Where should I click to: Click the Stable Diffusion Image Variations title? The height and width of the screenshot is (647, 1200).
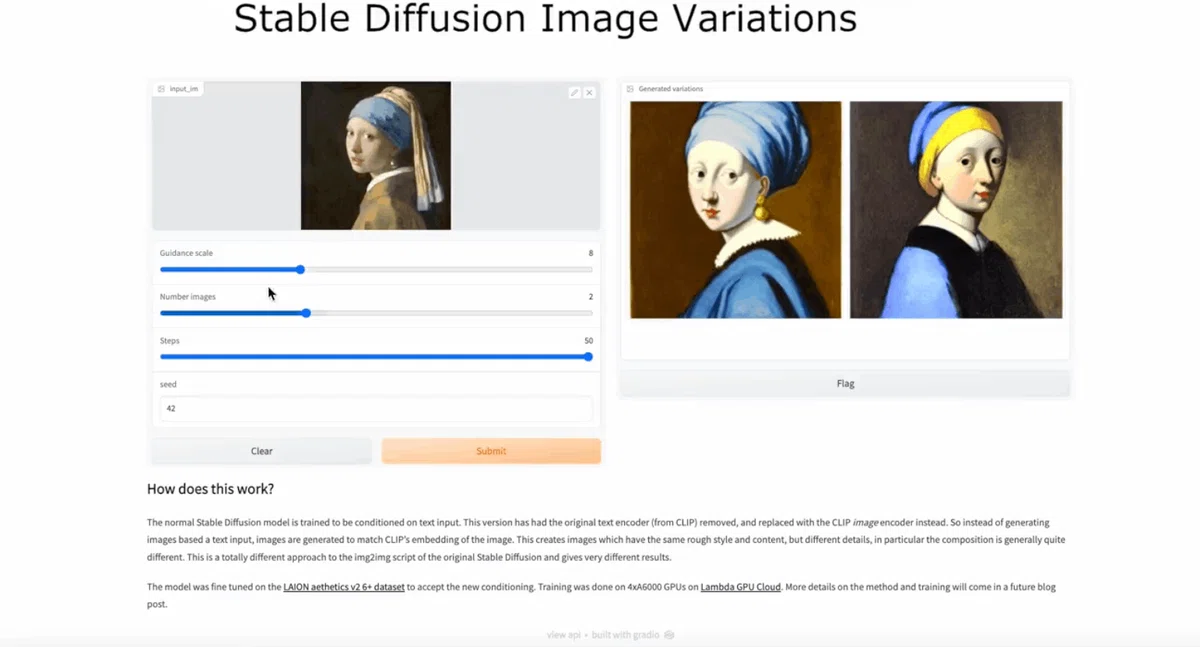tap(545, 18)
